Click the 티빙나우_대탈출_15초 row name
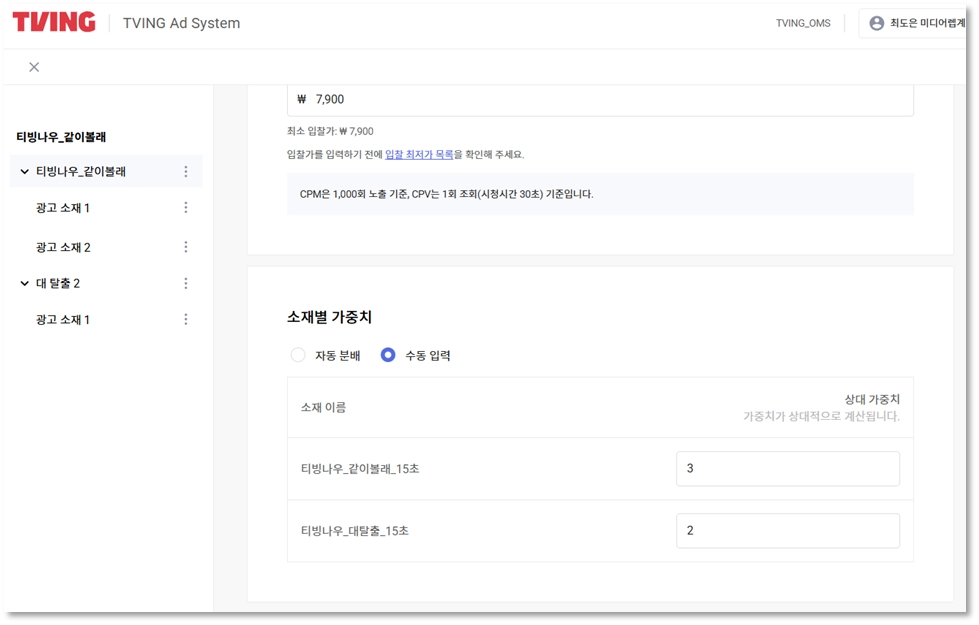Image resolution: width=979 pixels, height=625 pixels. 355,531
